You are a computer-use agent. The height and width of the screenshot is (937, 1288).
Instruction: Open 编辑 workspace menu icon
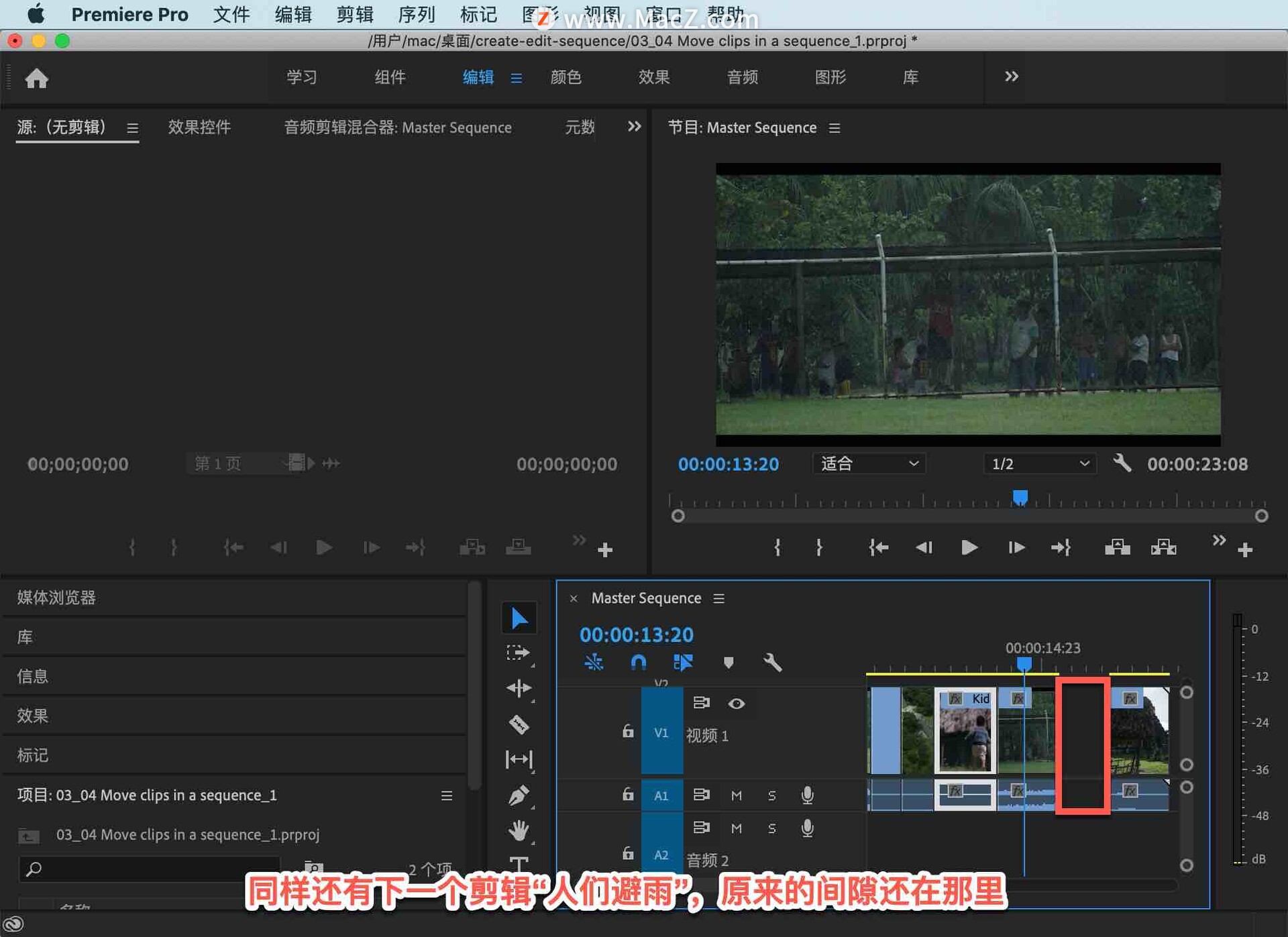(517, 78)
